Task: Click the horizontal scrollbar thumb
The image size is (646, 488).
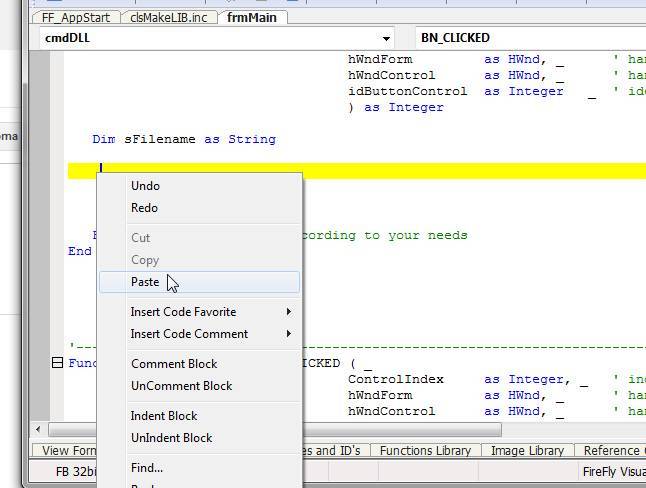Action: pyautogui.click(x=400, y=430)
